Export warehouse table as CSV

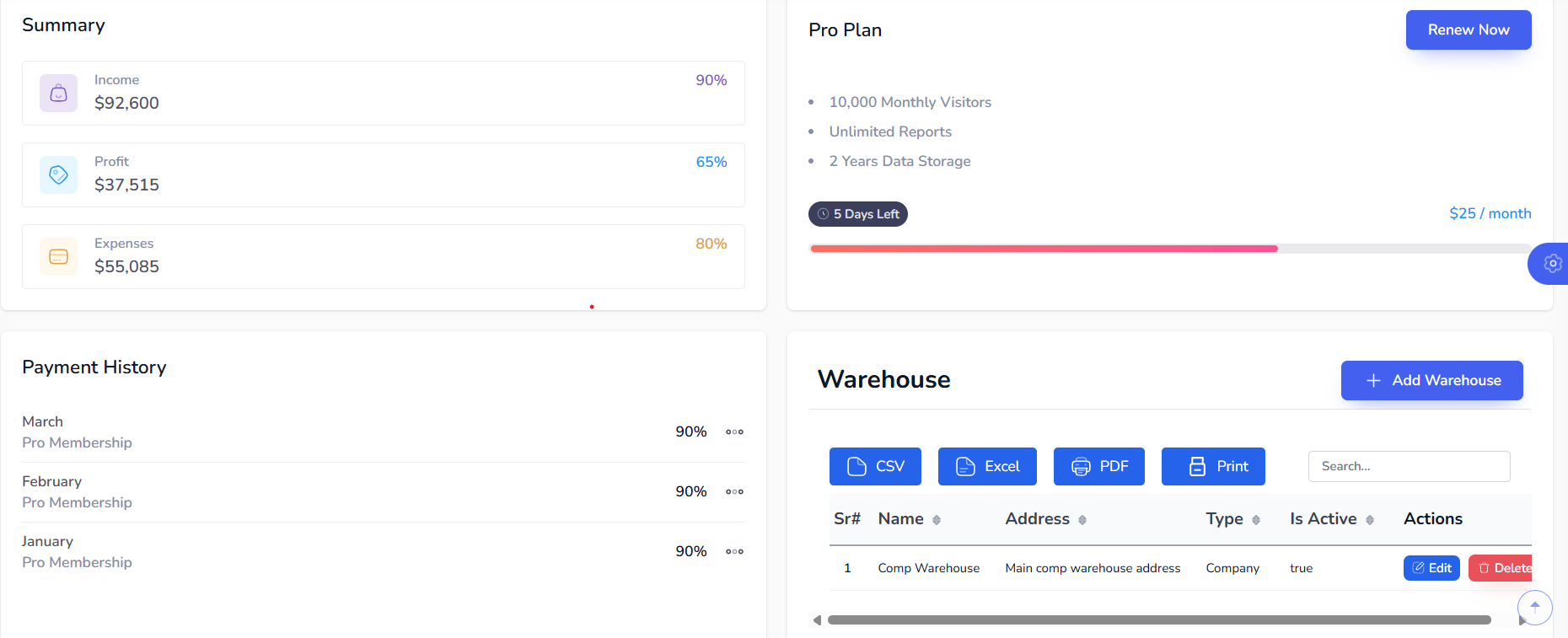tap(875, 466)
